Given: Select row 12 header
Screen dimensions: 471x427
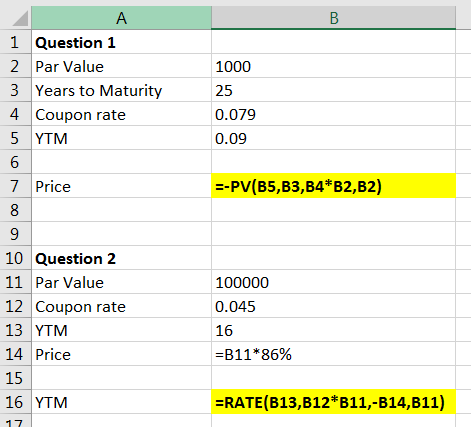Looking at the screenshot, I should [15, 306].
